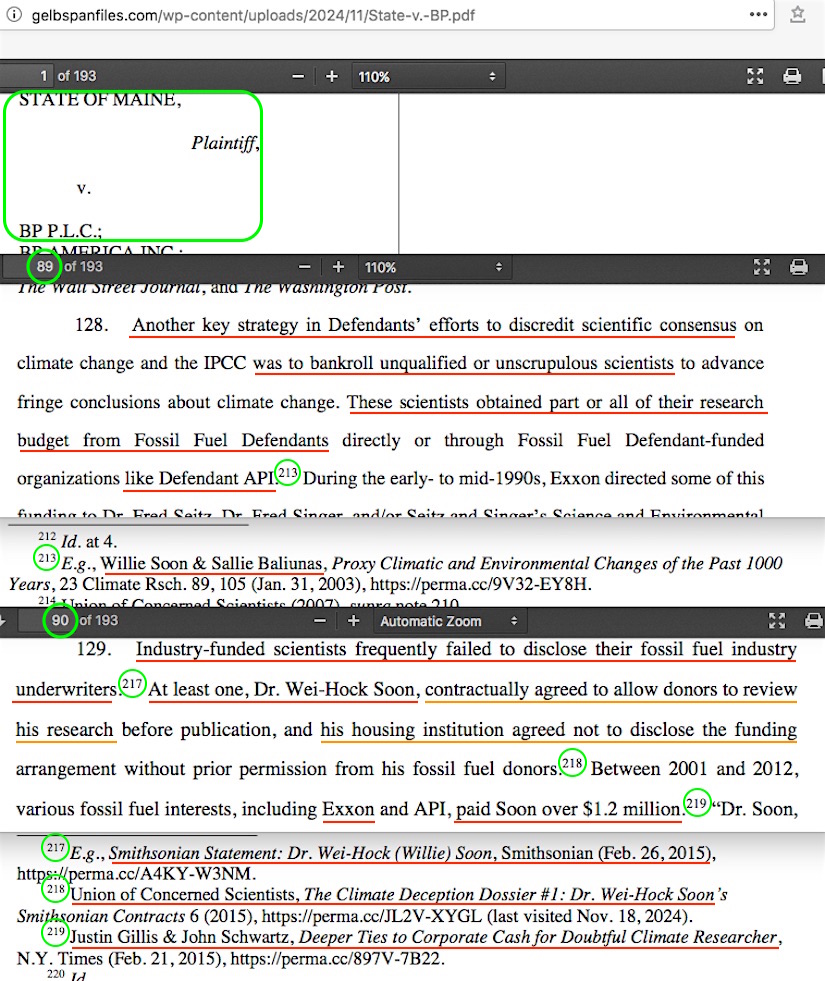Open the browser page actions three-dot menu

tap(759, 14)
